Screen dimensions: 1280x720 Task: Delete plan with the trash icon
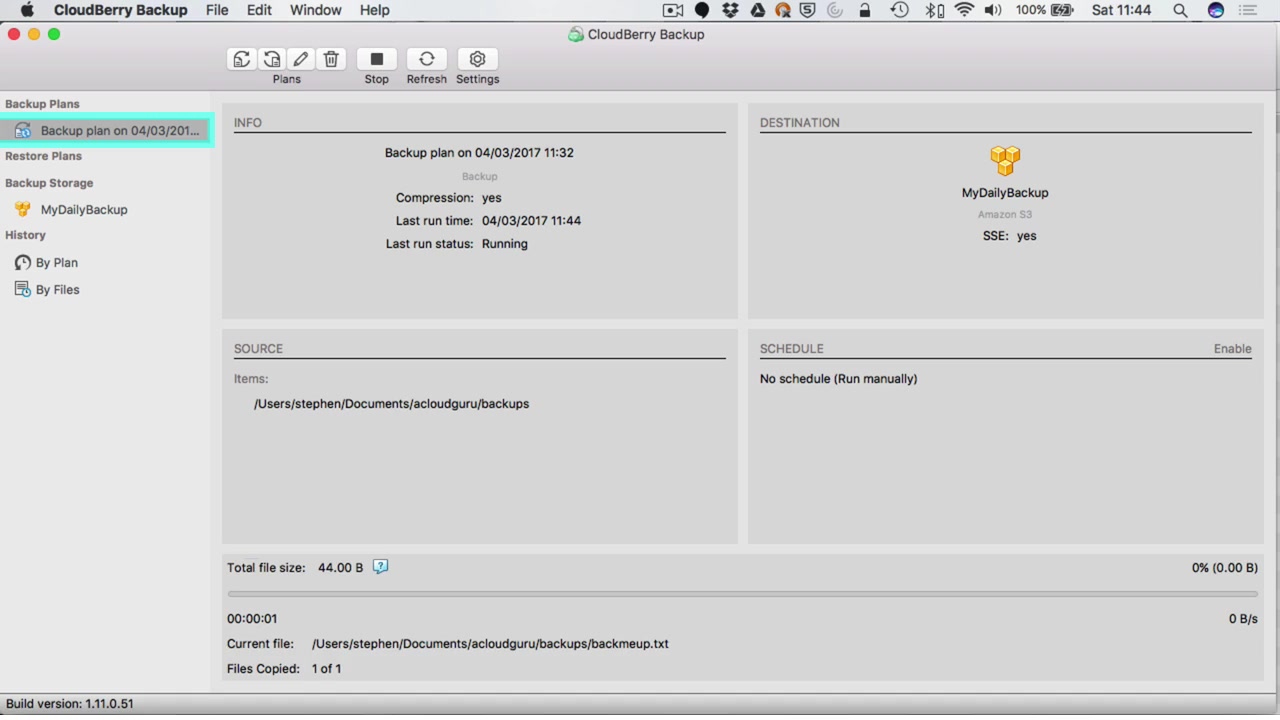(331, 59)
